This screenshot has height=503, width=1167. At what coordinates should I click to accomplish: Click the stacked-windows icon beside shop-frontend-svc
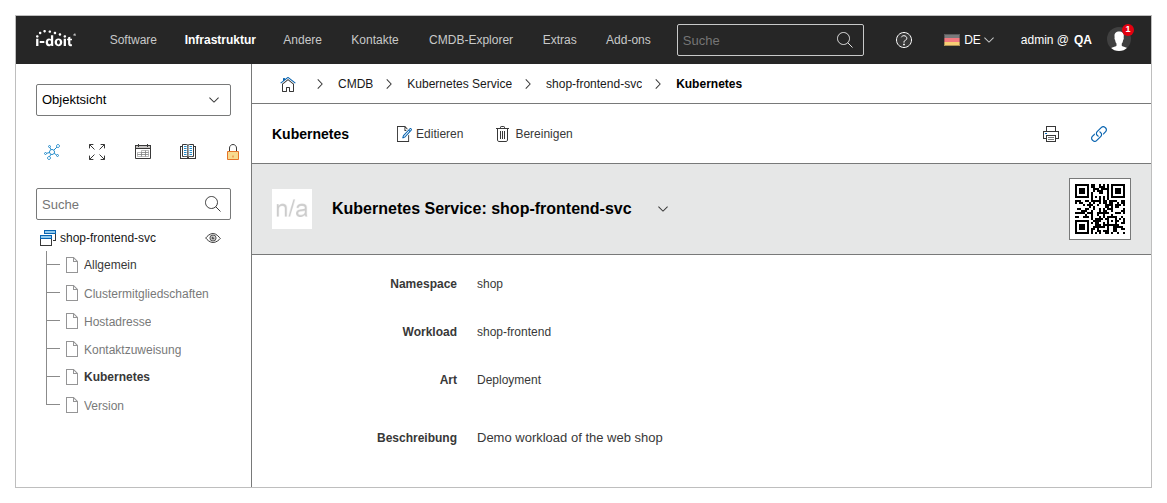[x=48, y=238]
